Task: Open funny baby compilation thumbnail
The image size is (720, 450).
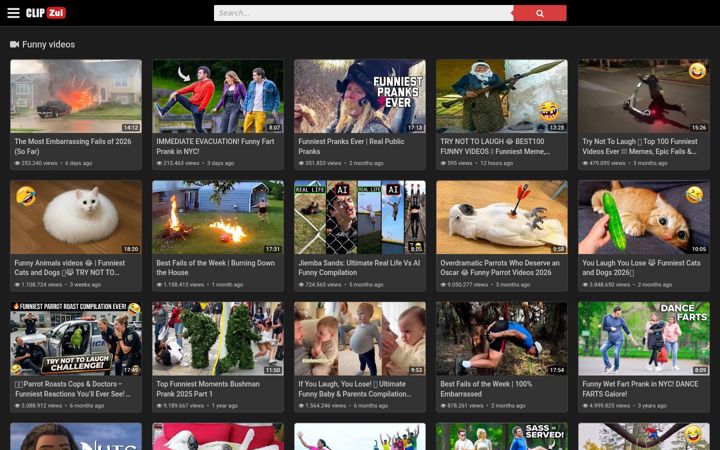Action: pos(360,338)
